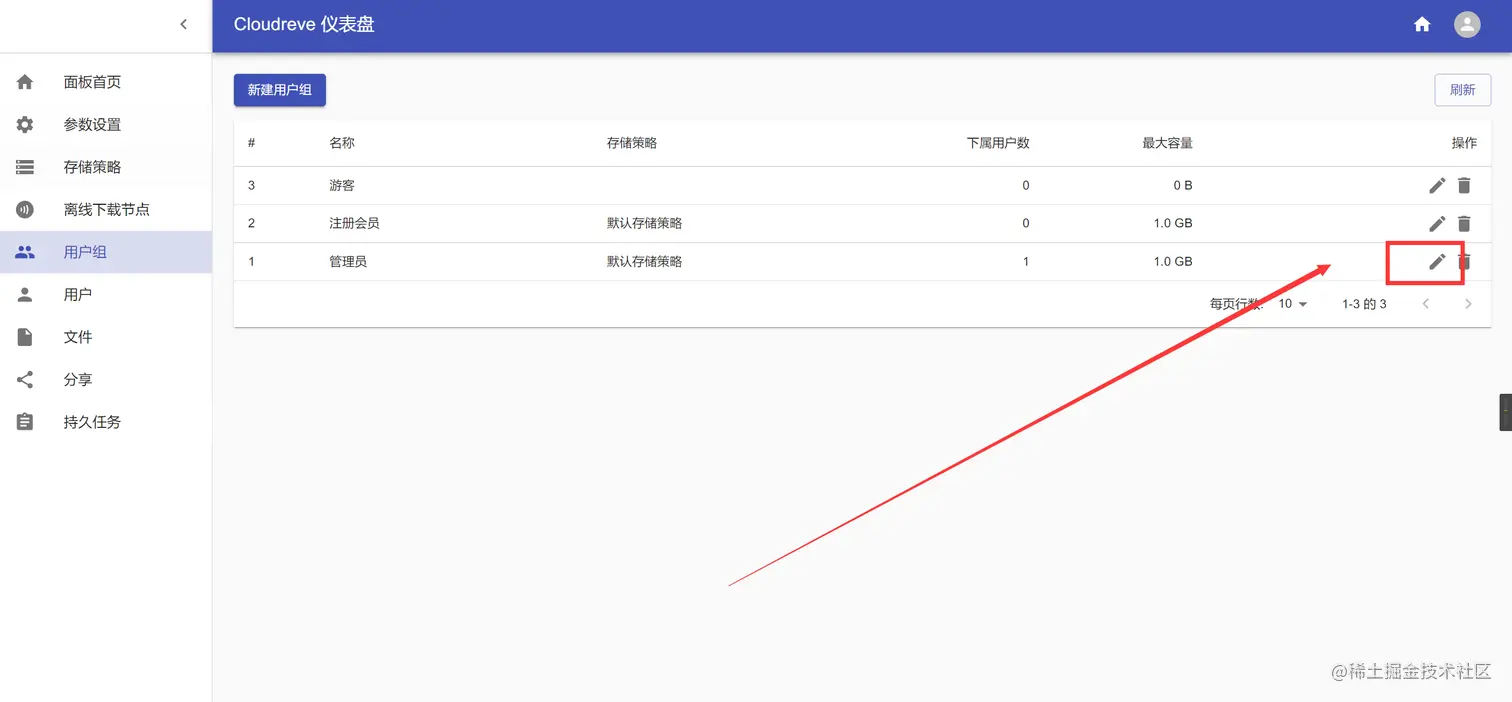
Task: Collapse the sidebar with chevron icon
Action: click(183, 25)
